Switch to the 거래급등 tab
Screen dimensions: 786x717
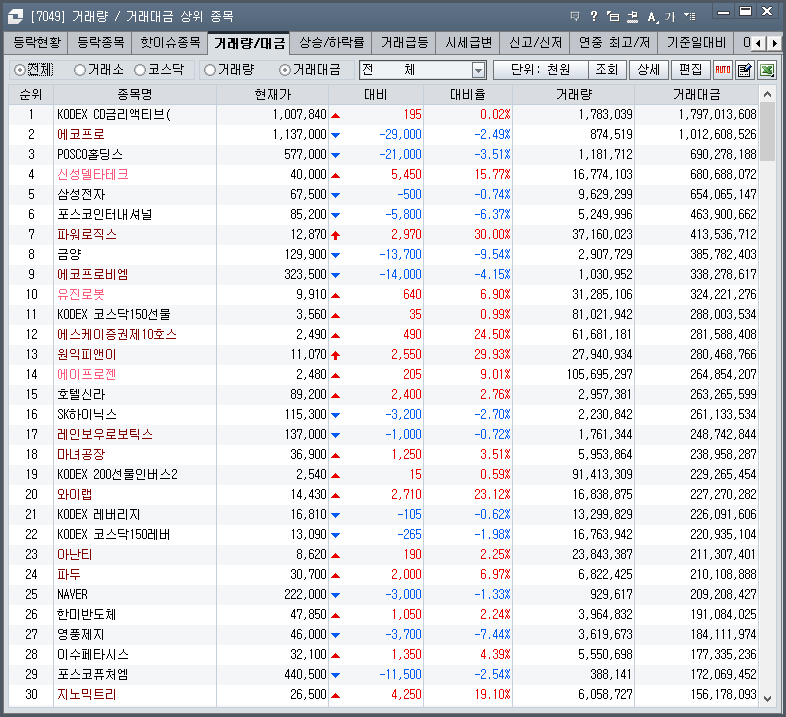(404, 43)
